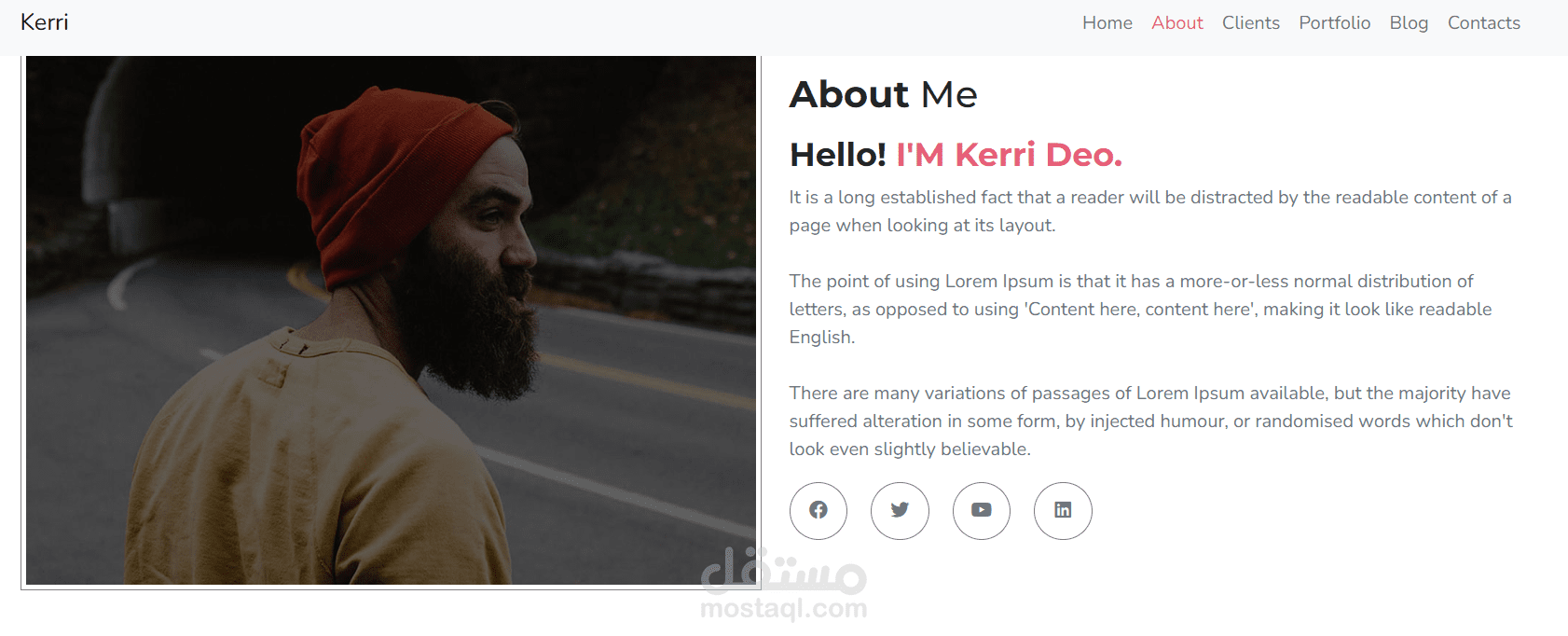Image resolution: width=1568 pixels, height=636 pixels.
Task: Click the Kerri brand logo text
Action: click(45, 22)
